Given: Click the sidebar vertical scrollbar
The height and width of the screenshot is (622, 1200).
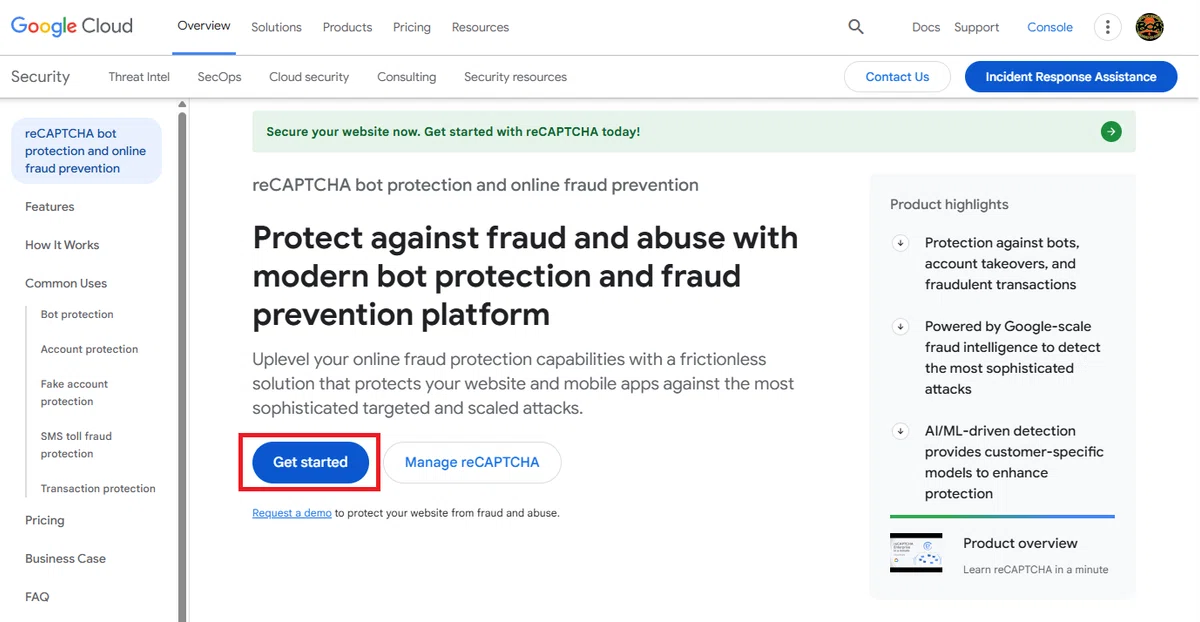Looking at the screenshot, I should [x=182, y=360].
